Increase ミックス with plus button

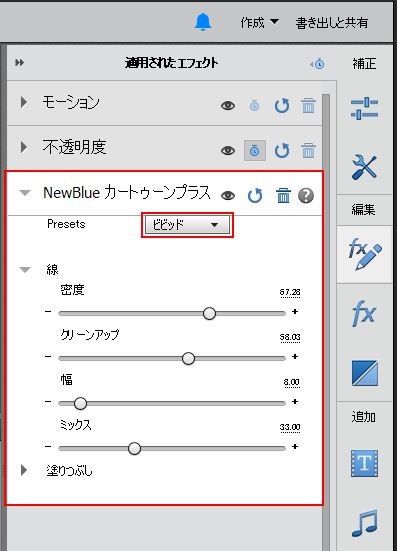295,446
